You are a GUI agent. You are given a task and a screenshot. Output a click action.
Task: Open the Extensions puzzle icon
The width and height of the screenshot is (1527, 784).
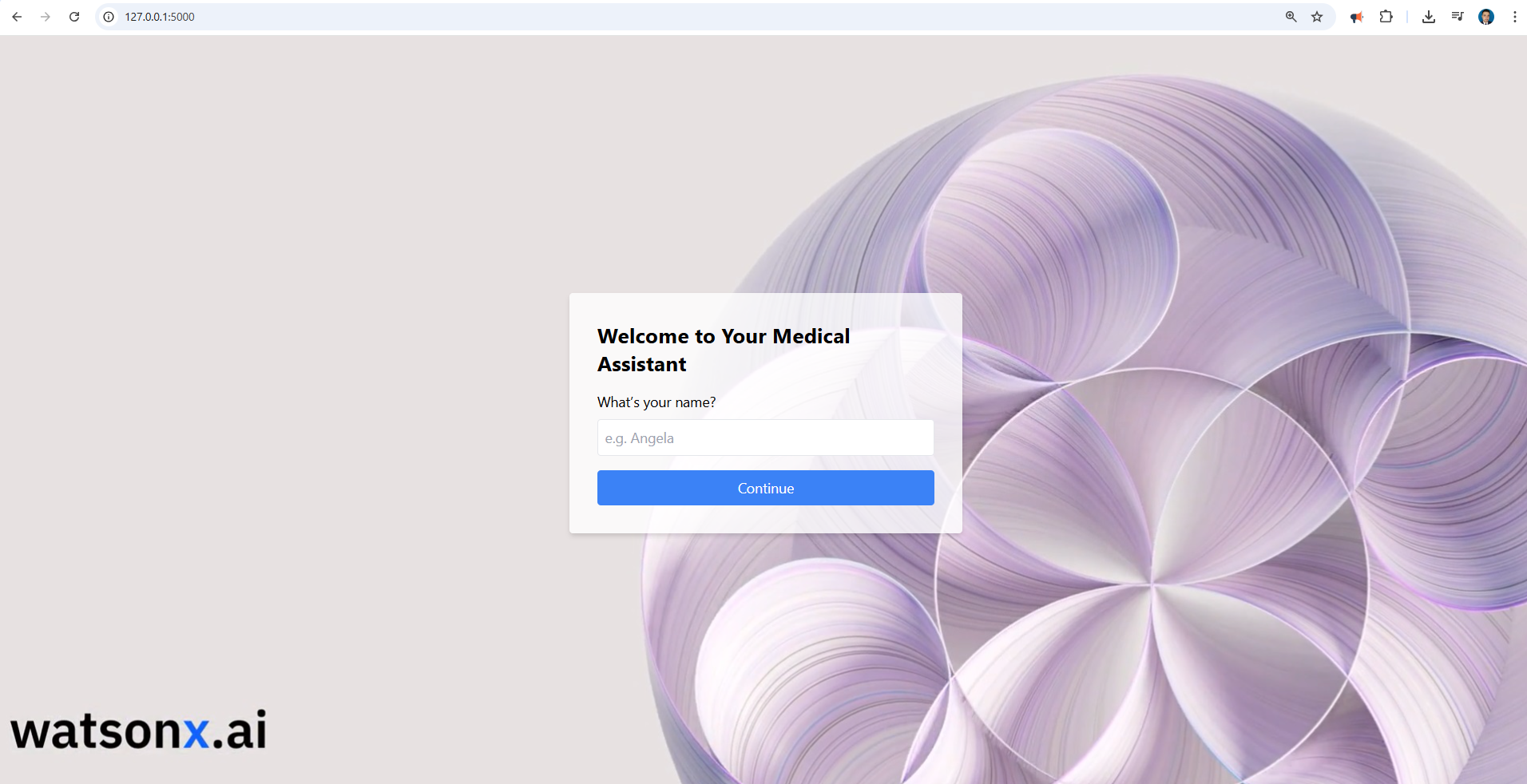(1386, 17)
